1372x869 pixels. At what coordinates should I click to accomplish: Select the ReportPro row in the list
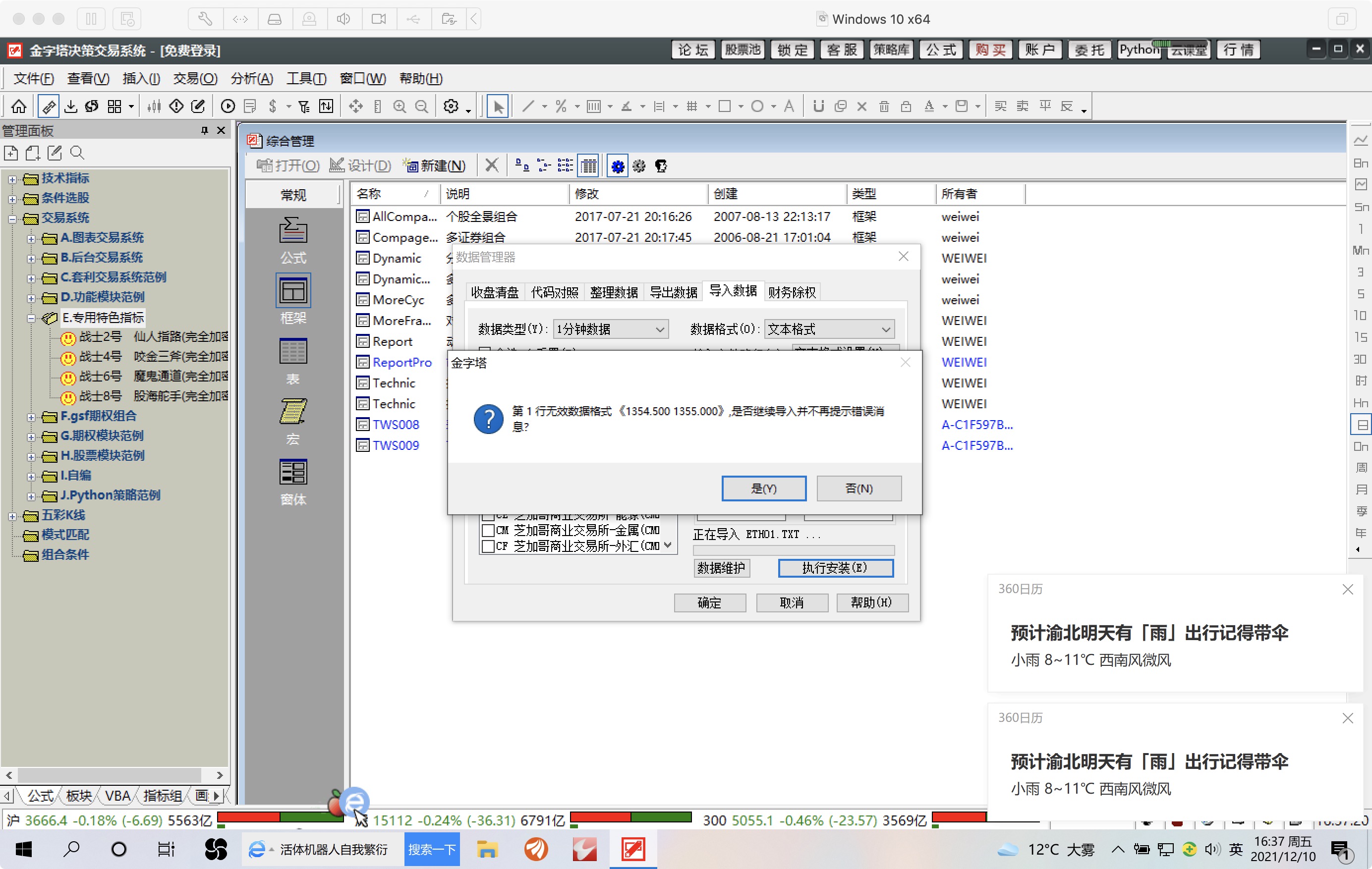point(401,362)
